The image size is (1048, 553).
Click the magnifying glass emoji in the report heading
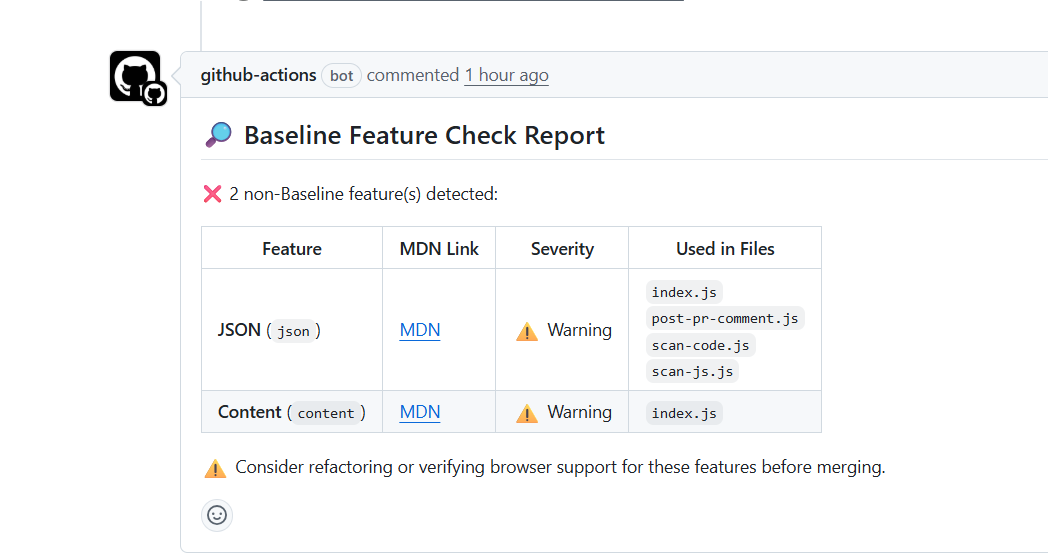coord(219,135)
